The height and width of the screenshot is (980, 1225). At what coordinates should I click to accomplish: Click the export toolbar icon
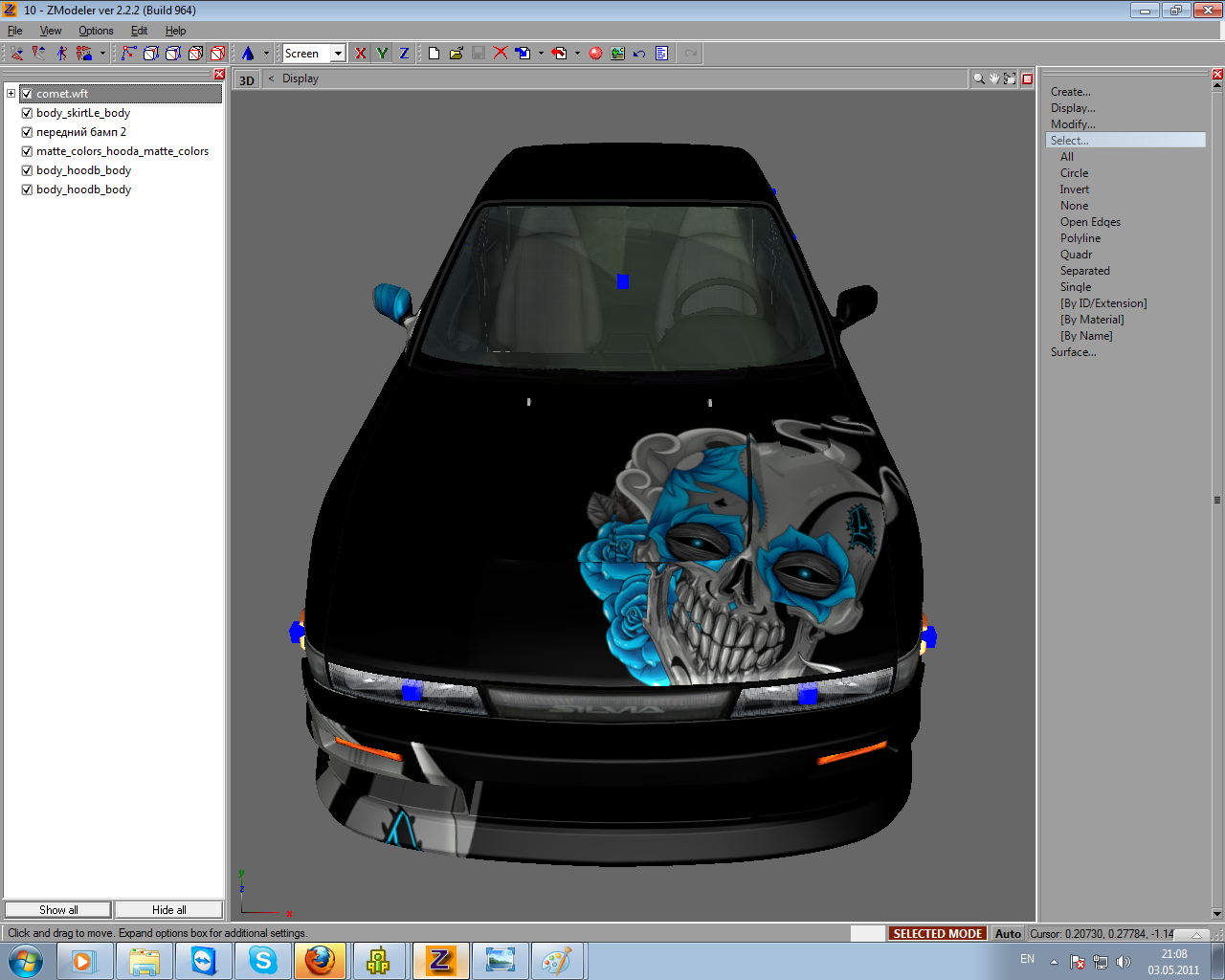point(560,54)
